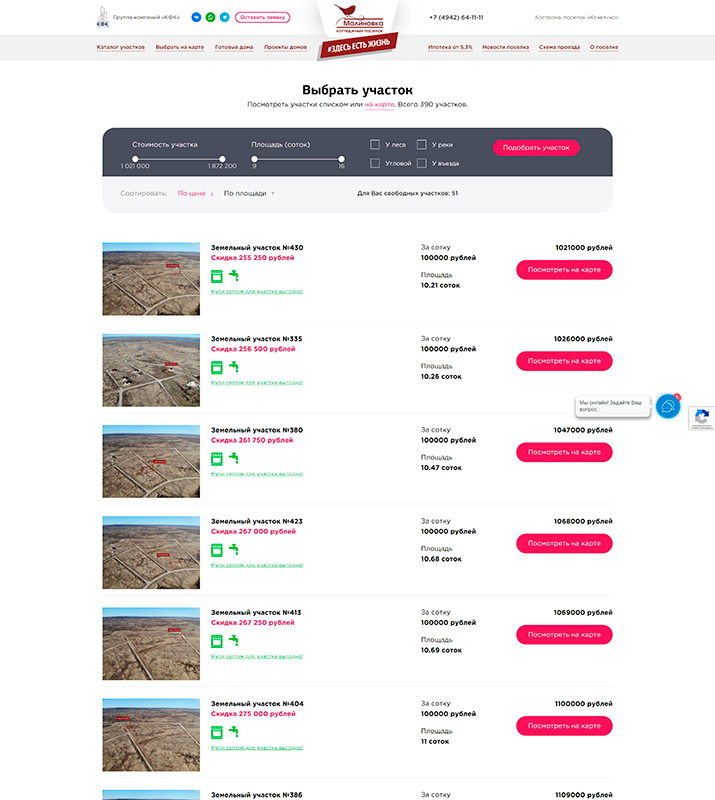The width and height of the screenshot is (715, 800).
Task: Open «Ипотека от 5,3%» menu item
Action: click(x=450, y=47)
